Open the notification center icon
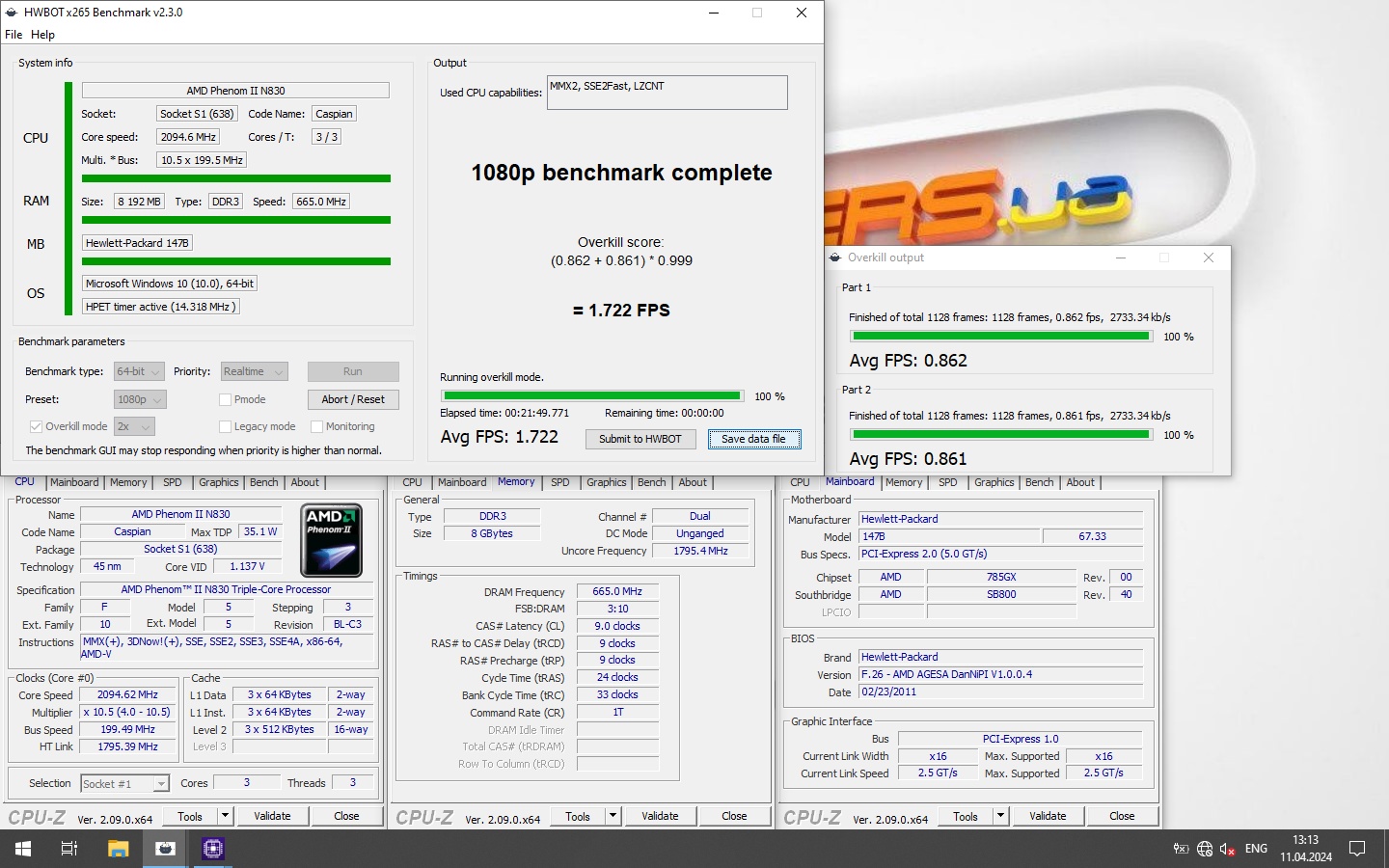 (1357, 849)
